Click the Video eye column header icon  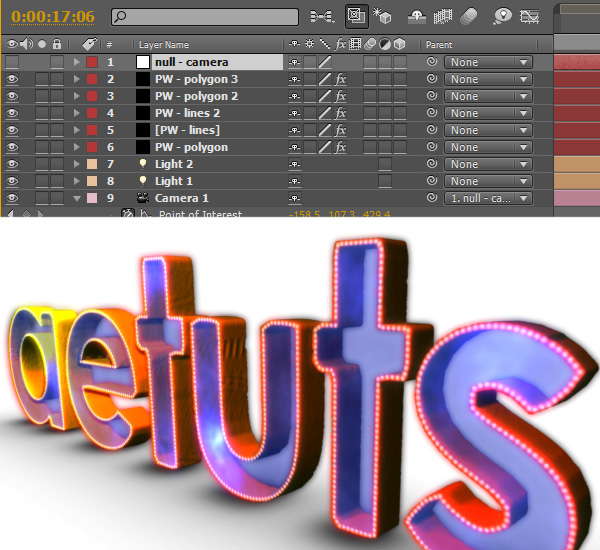click(12, 44)
